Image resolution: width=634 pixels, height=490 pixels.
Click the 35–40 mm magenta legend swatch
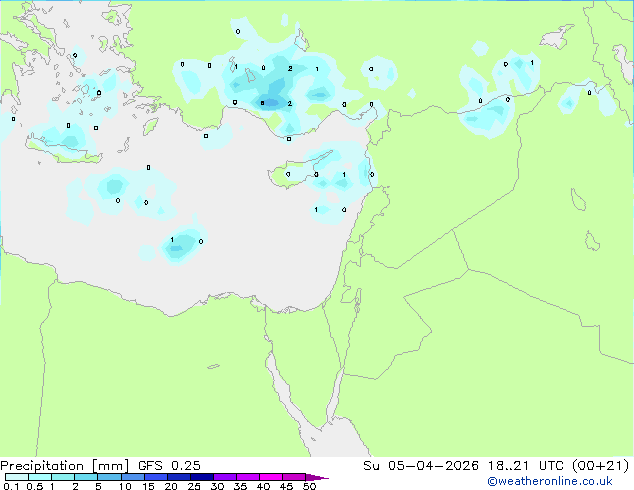click(x=248, y=477)
